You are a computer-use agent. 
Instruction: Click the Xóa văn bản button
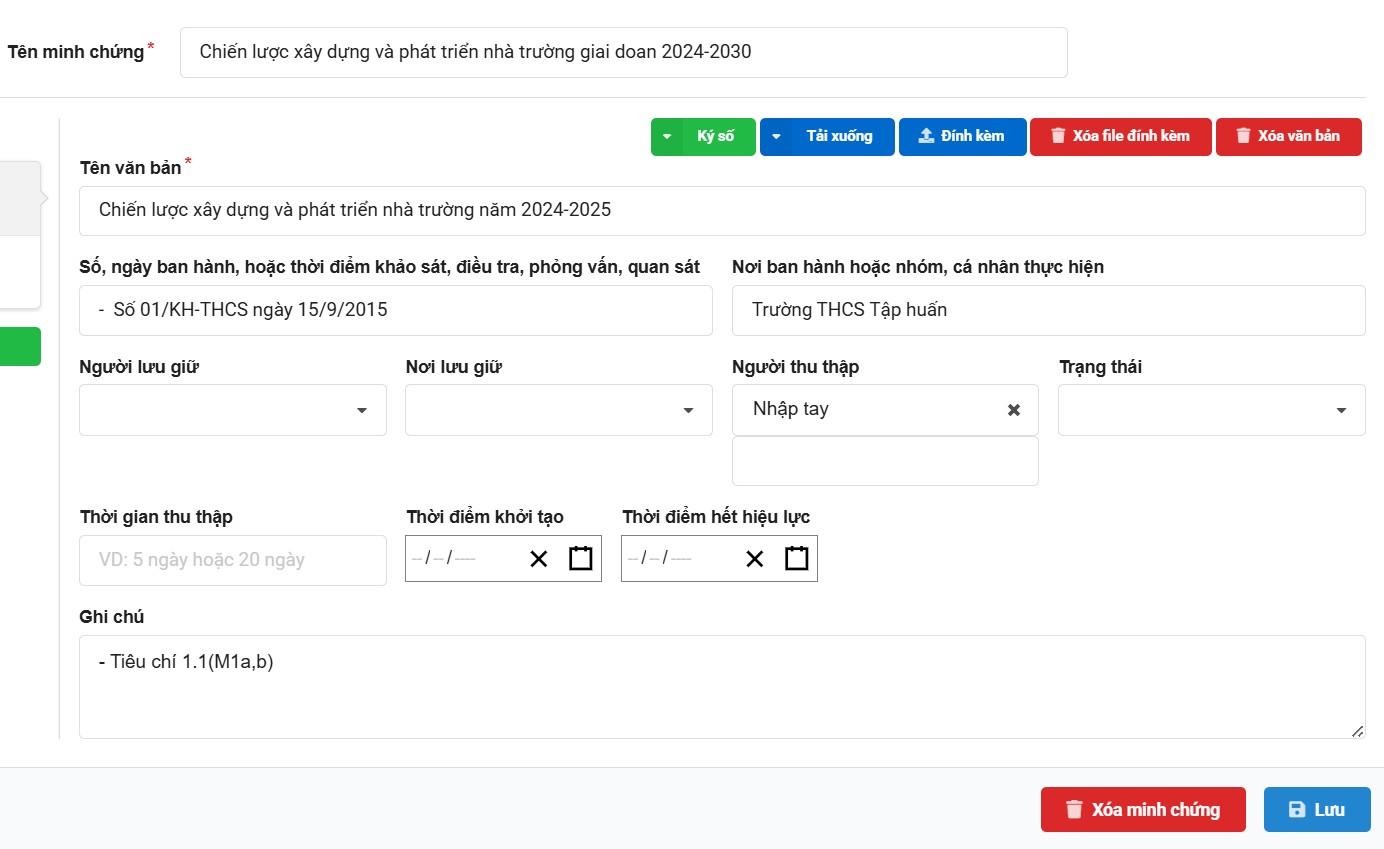[x=1288, y=137]
